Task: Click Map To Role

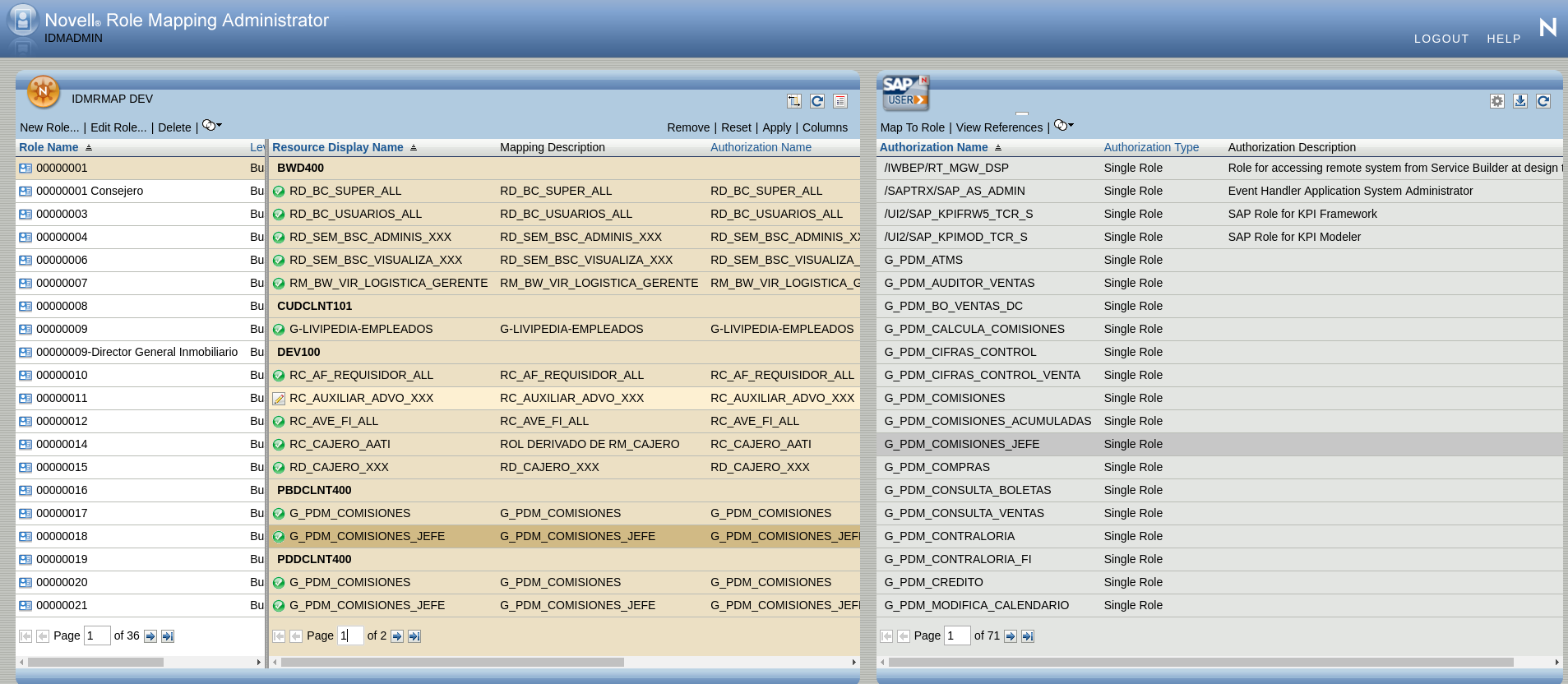Action: (x=912, y=127)
